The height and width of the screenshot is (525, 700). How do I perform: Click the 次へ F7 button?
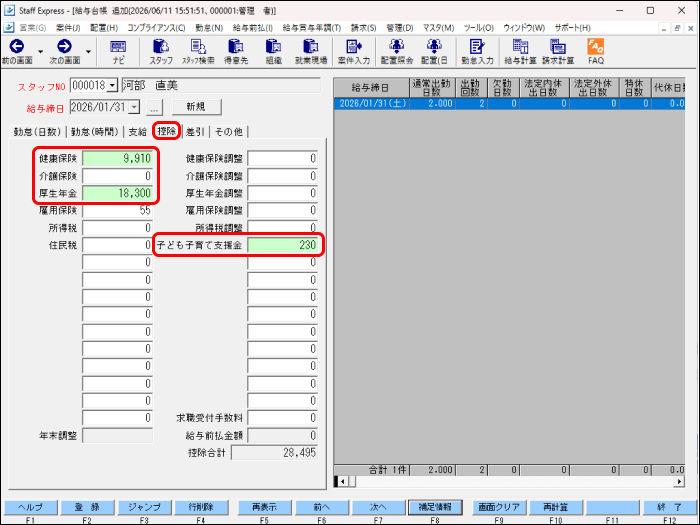[x=378, y=508]
